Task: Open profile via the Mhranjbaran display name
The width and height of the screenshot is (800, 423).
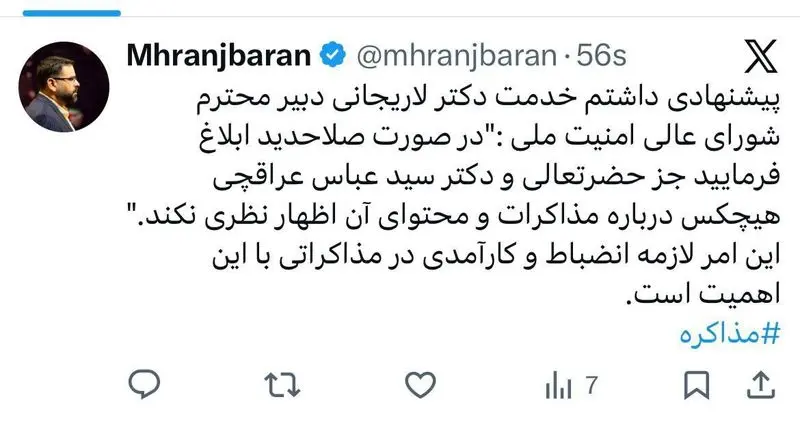Action: [x=219, y=55]
